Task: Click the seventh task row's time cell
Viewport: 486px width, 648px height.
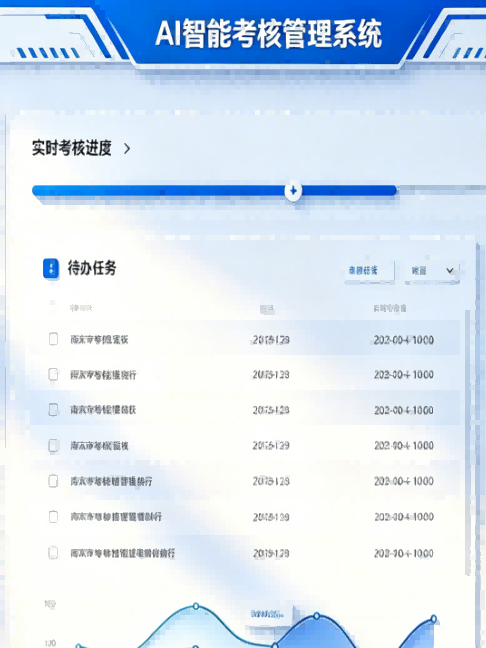Action: [x=404, y=553]
